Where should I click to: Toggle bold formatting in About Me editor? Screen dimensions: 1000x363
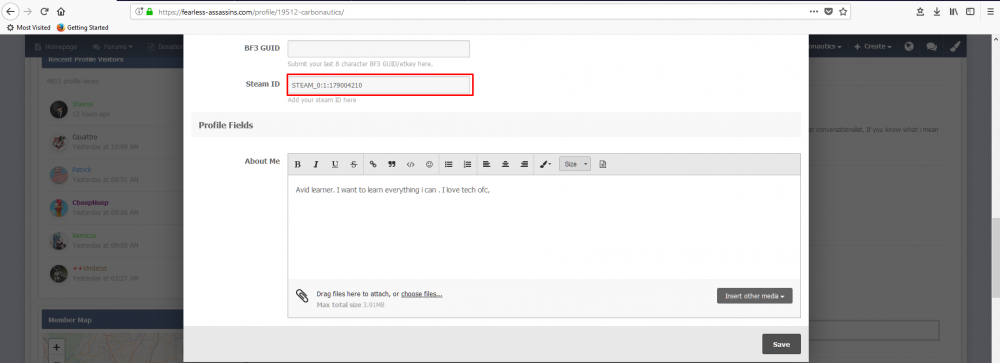[x=297, y=164]
